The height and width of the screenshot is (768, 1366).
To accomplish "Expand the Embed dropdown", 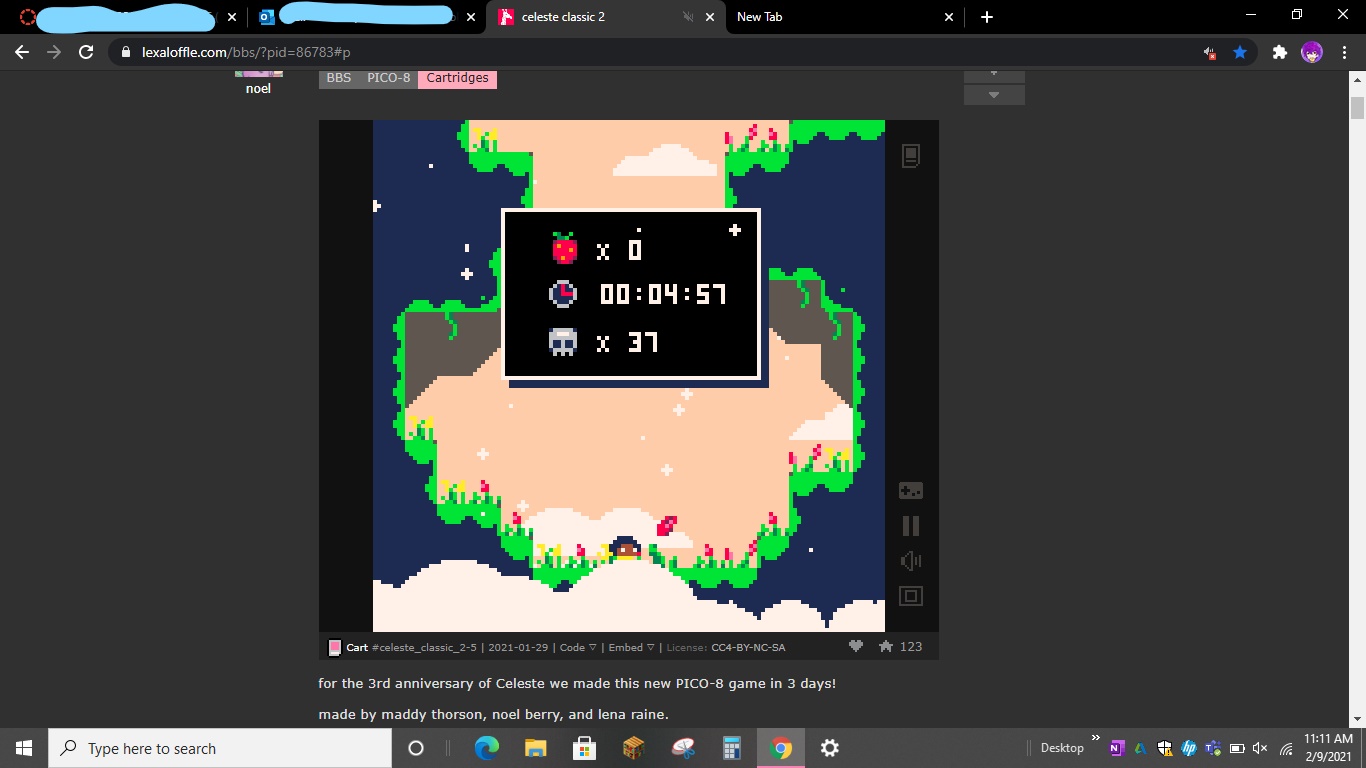I will [630, 647].
